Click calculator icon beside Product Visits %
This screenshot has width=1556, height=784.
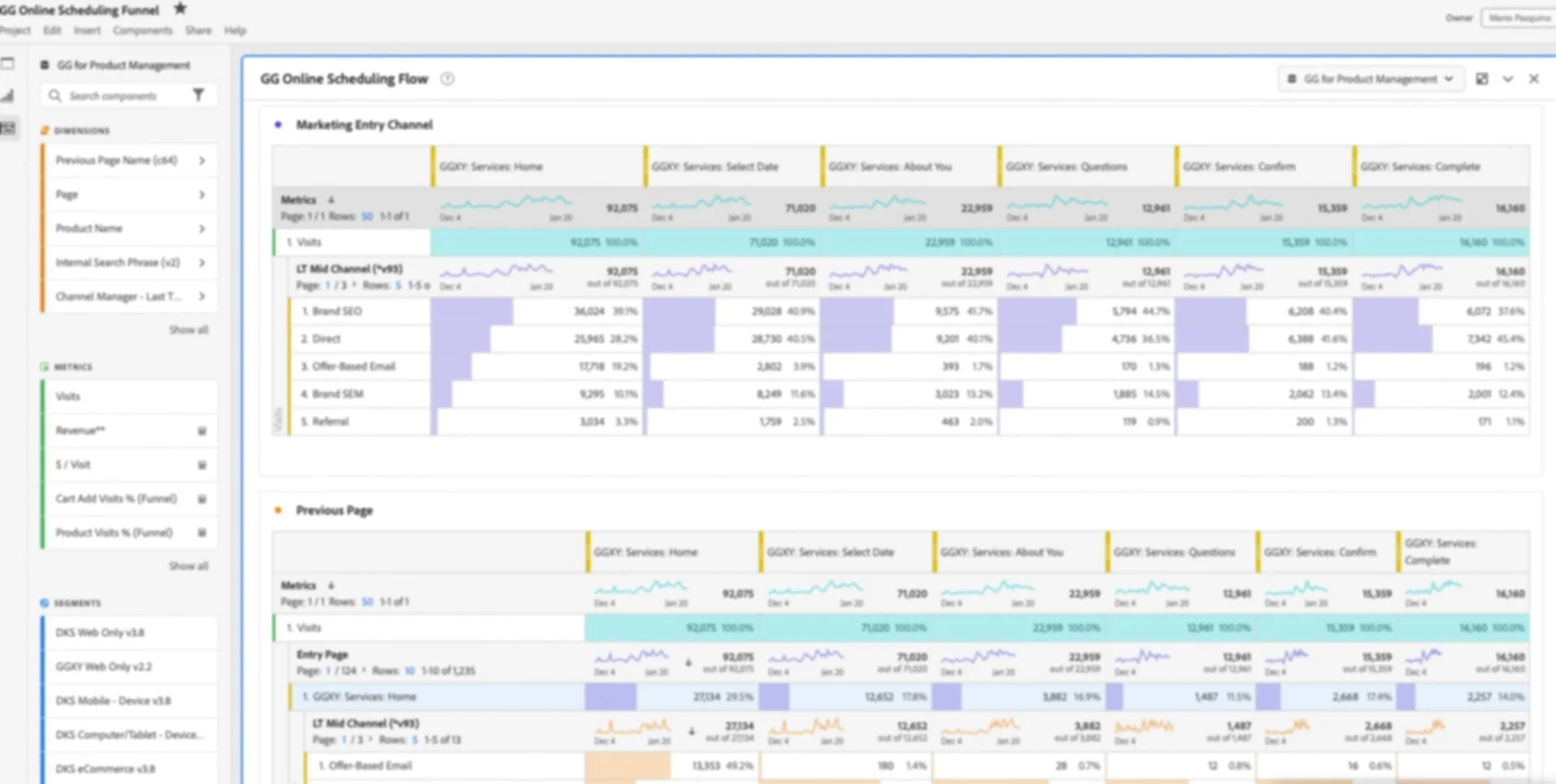202,532
